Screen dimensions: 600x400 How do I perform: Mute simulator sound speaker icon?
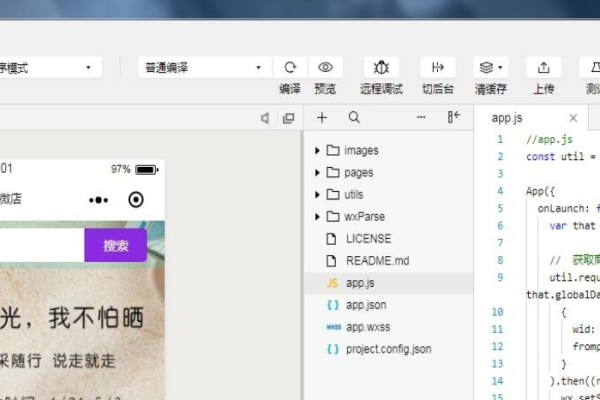(264, 118)
